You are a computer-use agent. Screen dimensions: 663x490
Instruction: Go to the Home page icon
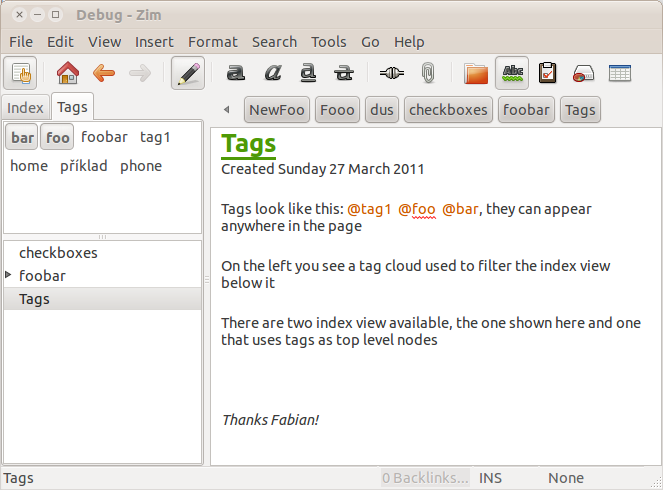68,73
